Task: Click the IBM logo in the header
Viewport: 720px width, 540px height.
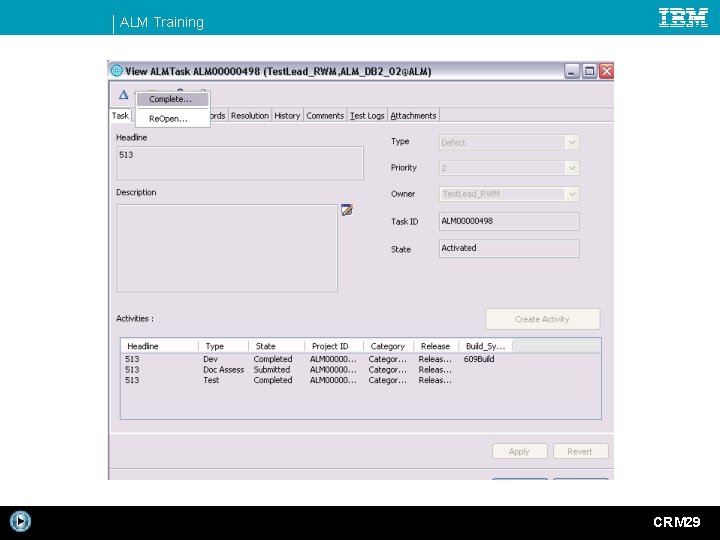Action: point(683,17)
